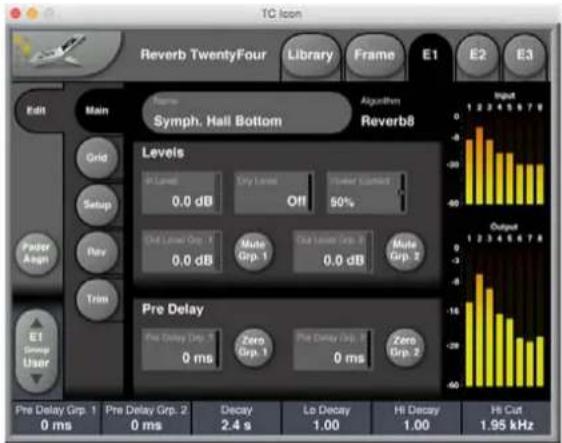Select Out Level Grp. 2 field

pos(333,252)
